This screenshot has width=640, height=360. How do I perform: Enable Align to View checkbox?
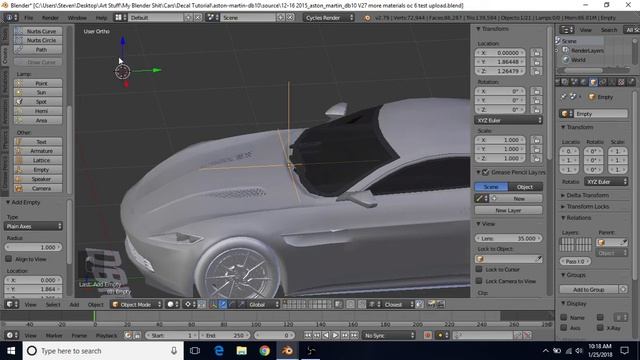tap(9, 259)
